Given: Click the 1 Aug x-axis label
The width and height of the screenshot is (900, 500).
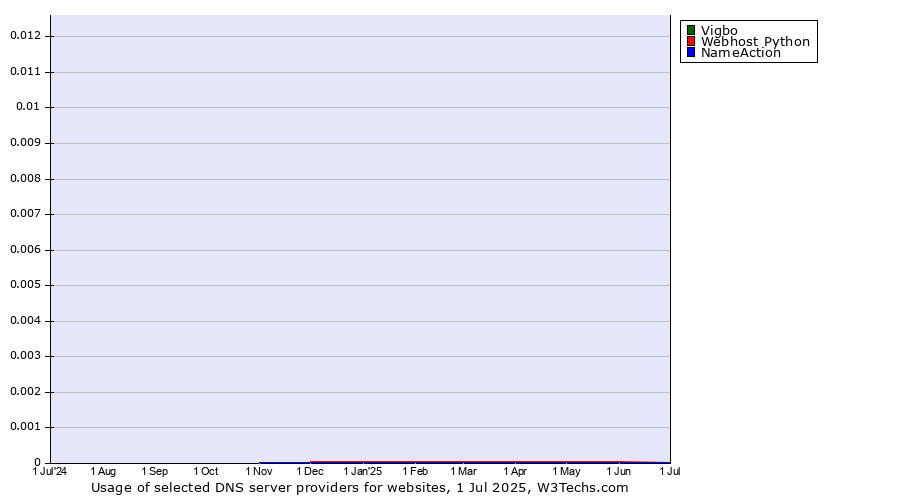Looking at the screenshot, I should [103, 471].
